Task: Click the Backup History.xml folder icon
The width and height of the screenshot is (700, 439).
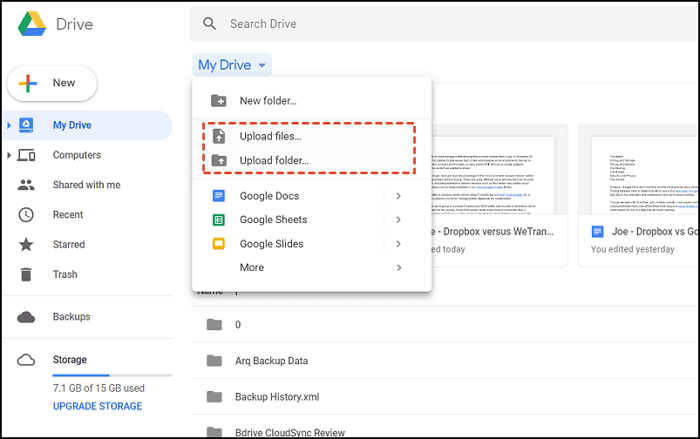Action: click(x=214, y=397)
